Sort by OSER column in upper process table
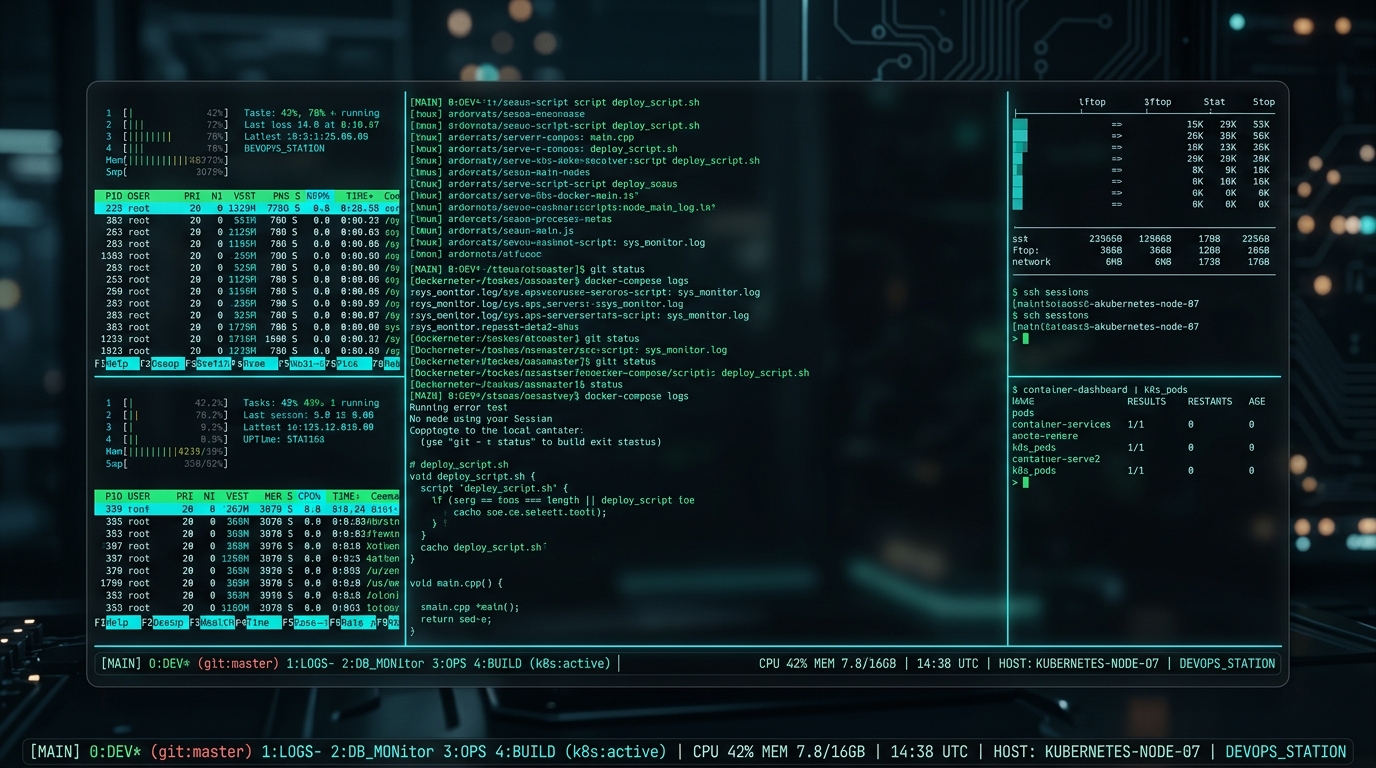Image resolution: width=1376 pixels, height=768 pixels. (139, 196)
